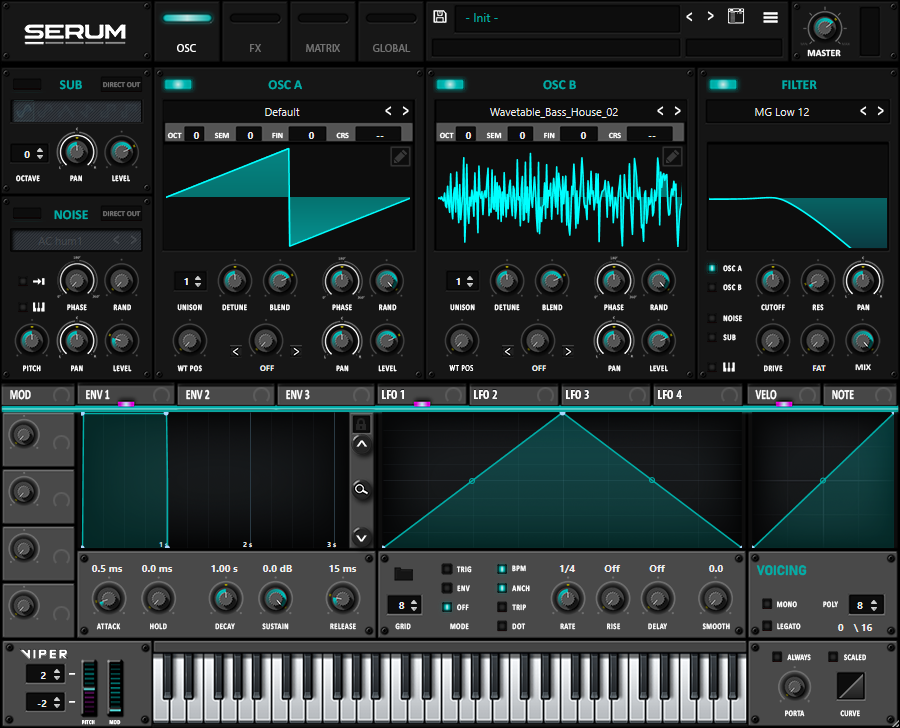Toggle the OSC A enable switch
Screen dimensions: 900x728
point(178,84)
